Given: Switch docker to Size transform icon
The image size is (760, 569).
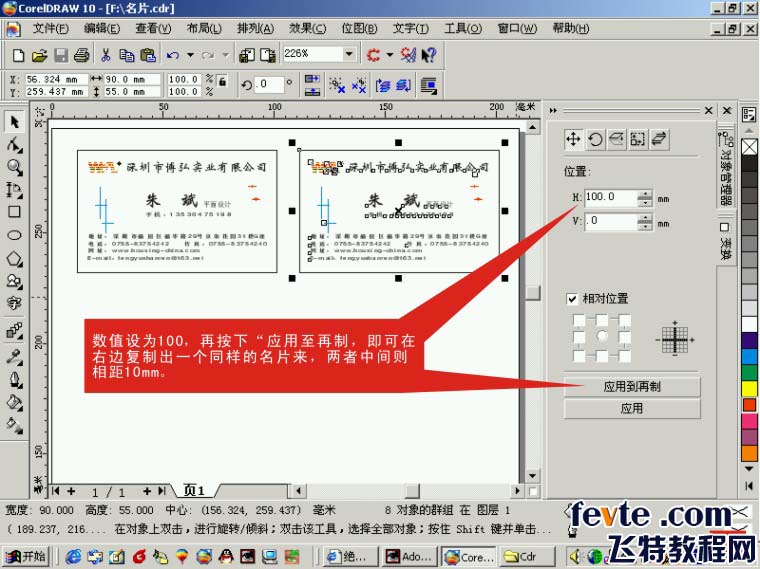Looking at the screenshot, I should [638, 140].
